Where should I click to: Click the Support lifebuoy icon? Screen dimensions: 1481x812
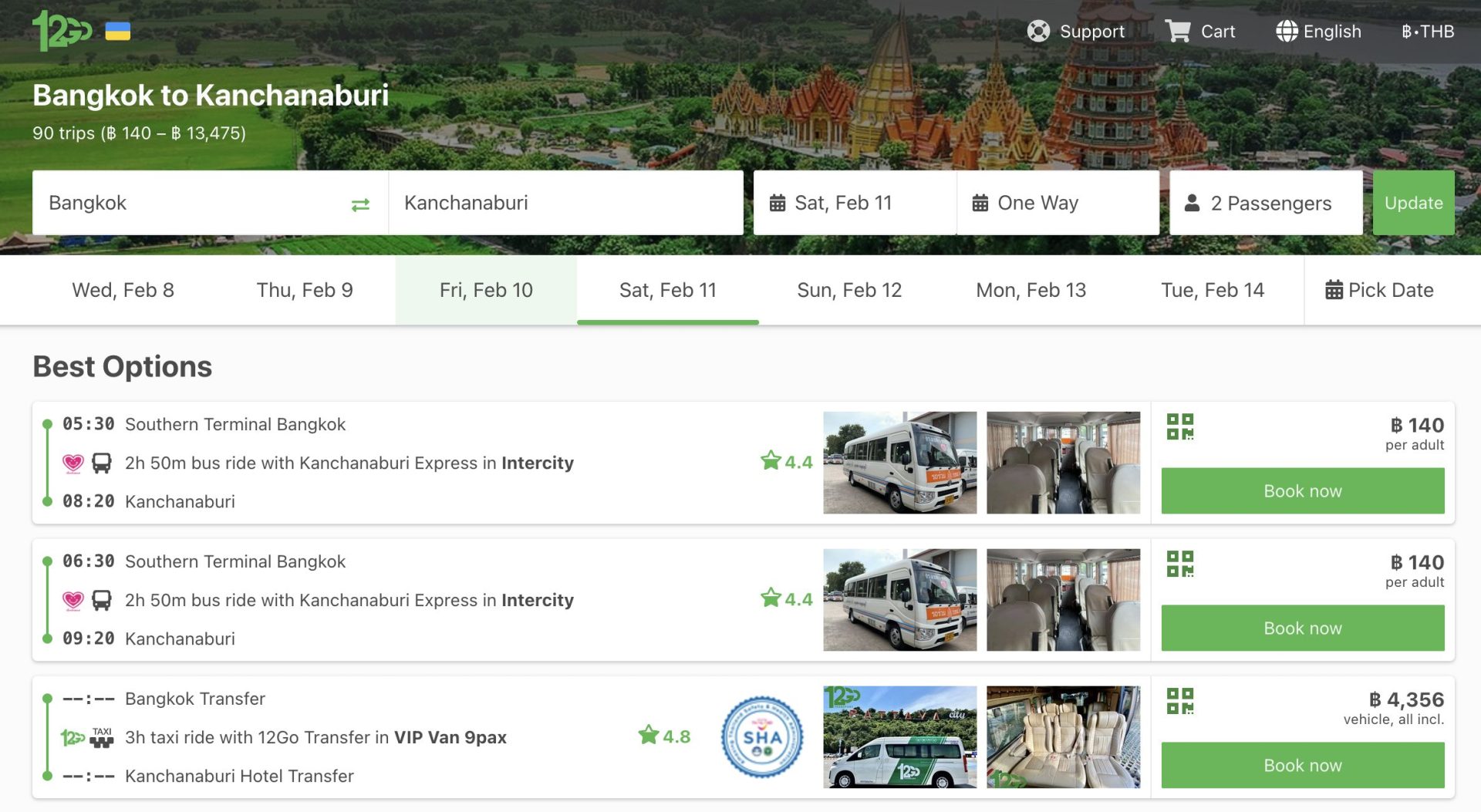(1038, 32)
